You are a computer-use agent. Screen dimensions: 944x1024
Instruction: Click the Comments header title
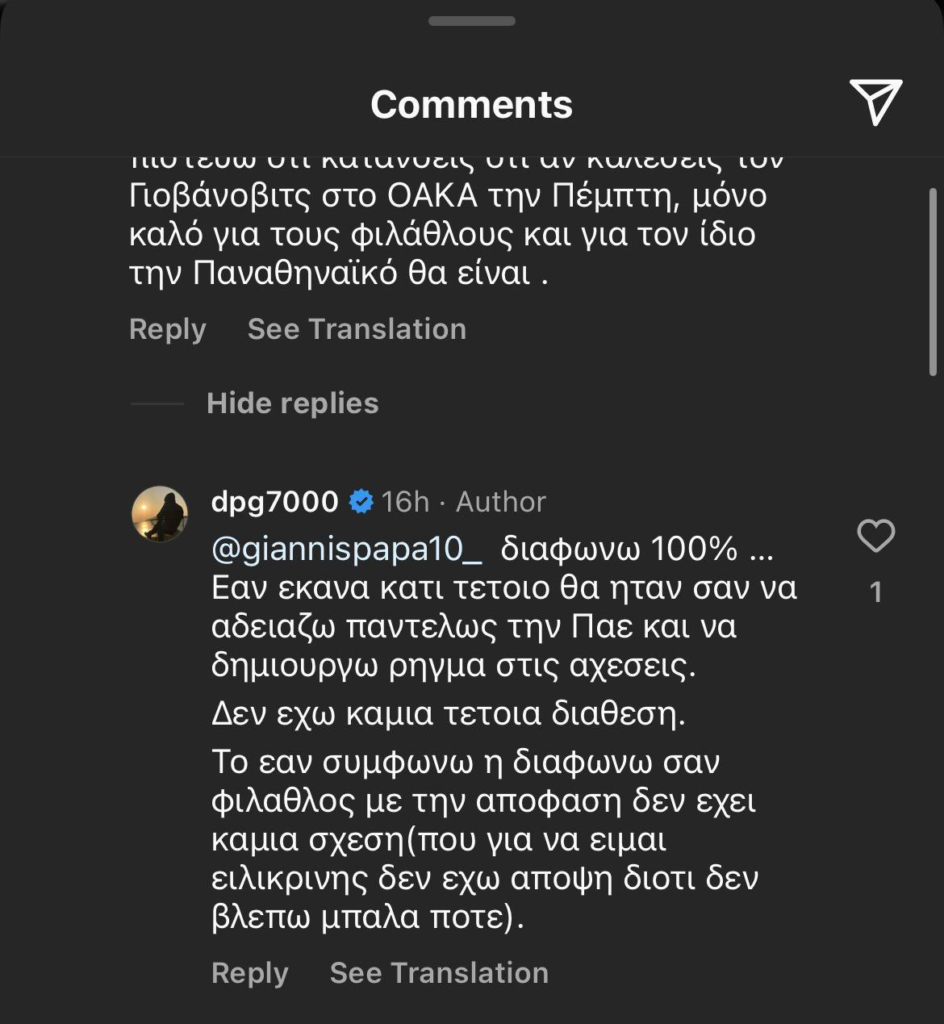coord(471,104)
